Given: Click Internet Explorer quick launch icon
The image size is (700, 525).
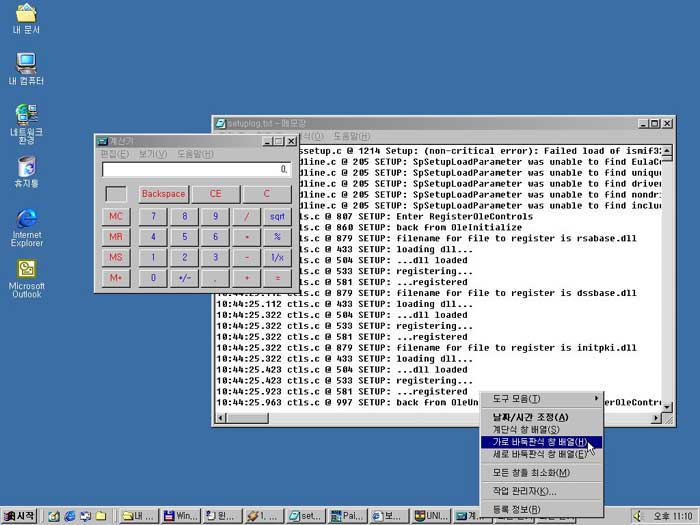Looking at the screenshot, I should [x=70, y=516].
